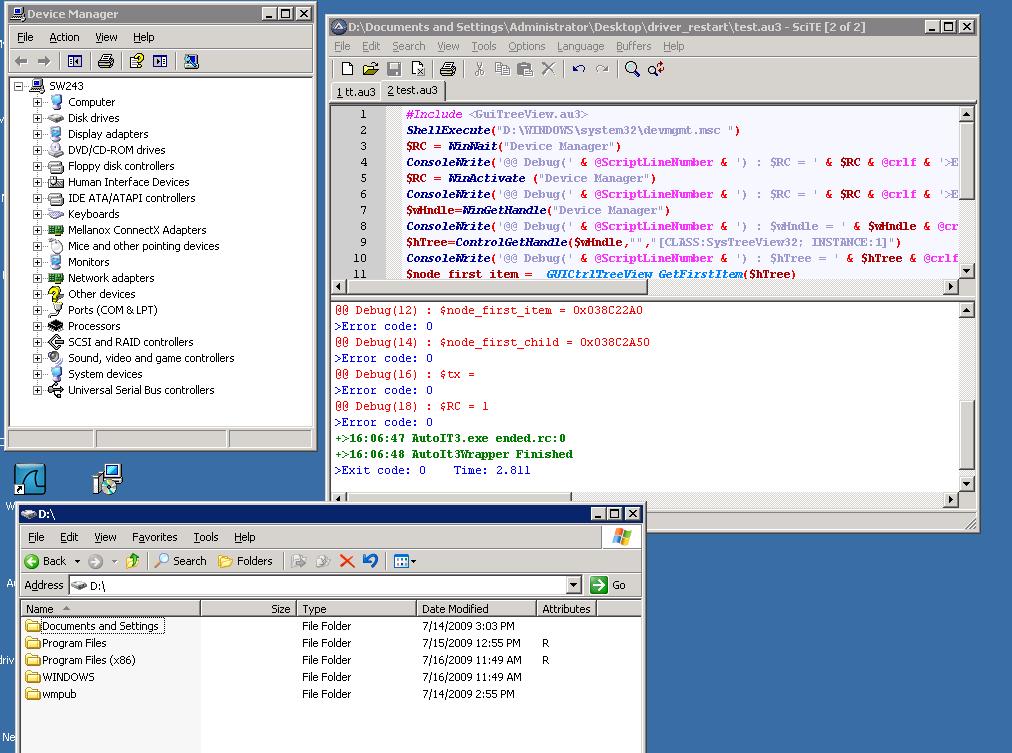
Task: Expand the Disk drives node
Action: click(x=37, y=118)
